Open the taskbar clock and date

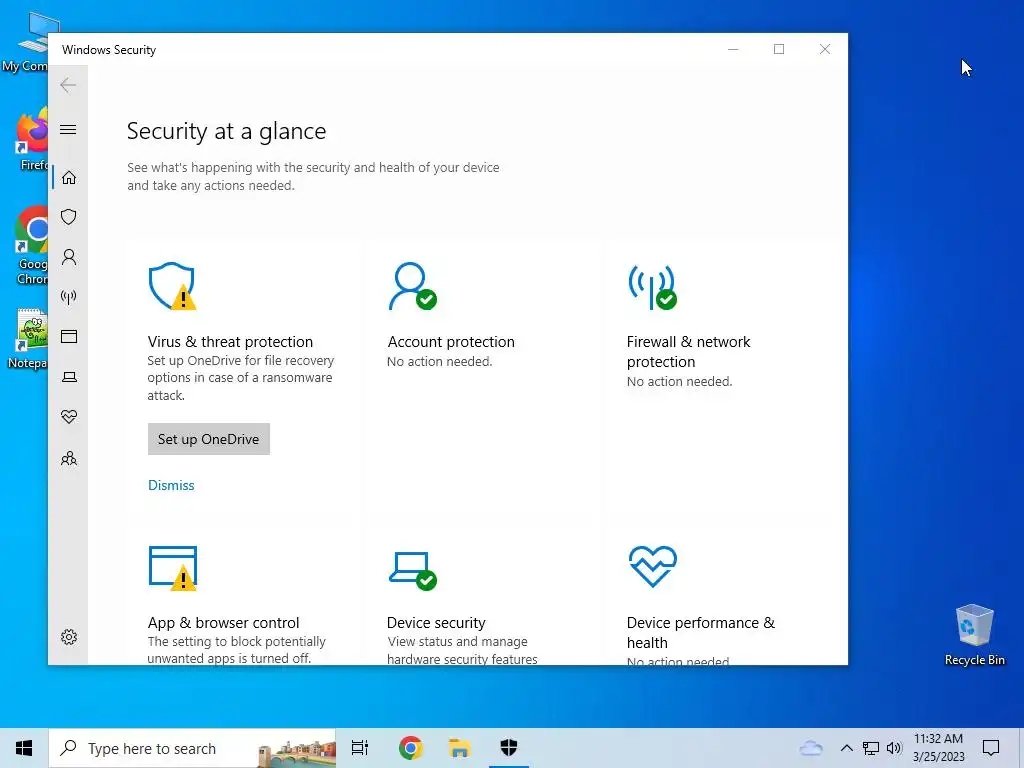tap(938, 748)
